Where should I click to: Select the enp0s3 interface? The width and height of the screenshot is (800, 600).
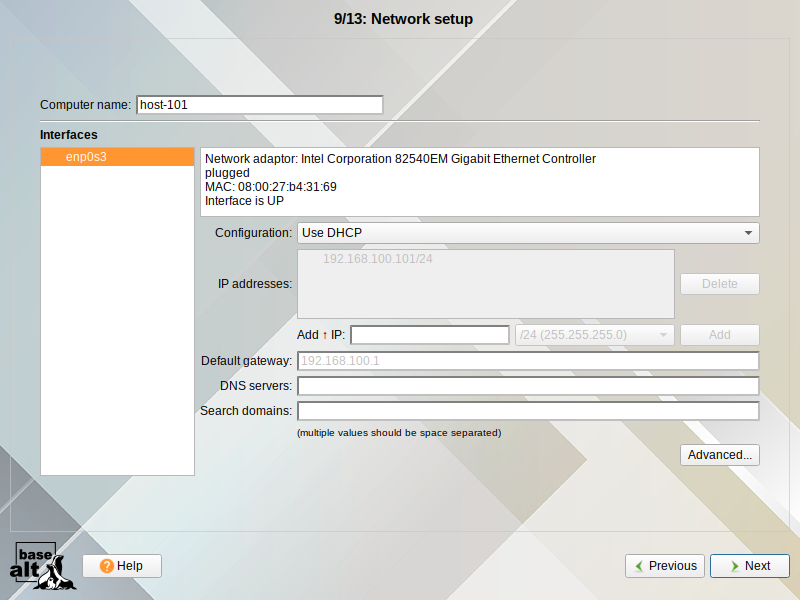(117, 157)
